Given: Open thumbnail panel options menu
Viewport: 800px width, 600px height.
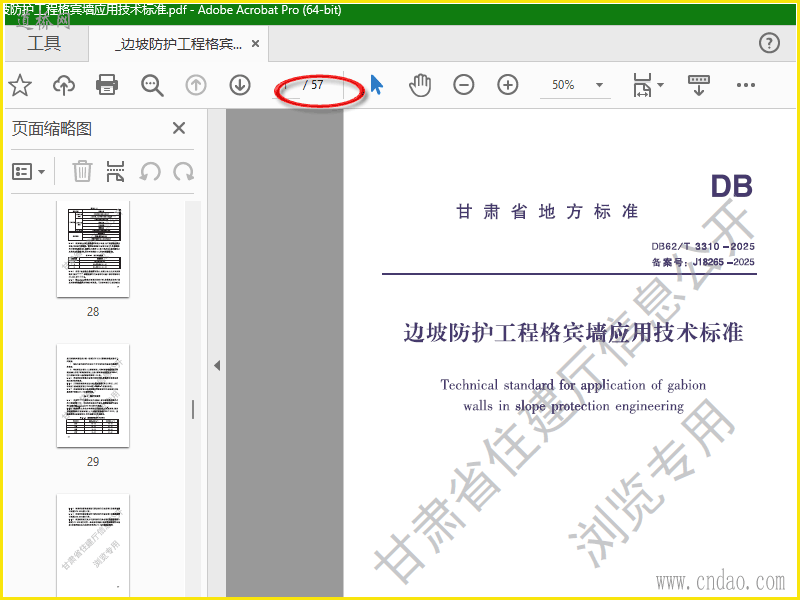Looking at the screenshot, I should pos(29,171).
